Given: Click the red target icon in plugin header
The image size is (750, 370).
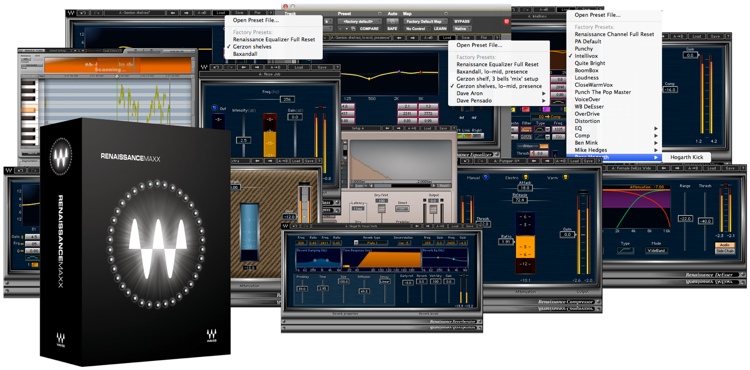Looking at the screenshot, I should tap(507, 21).
